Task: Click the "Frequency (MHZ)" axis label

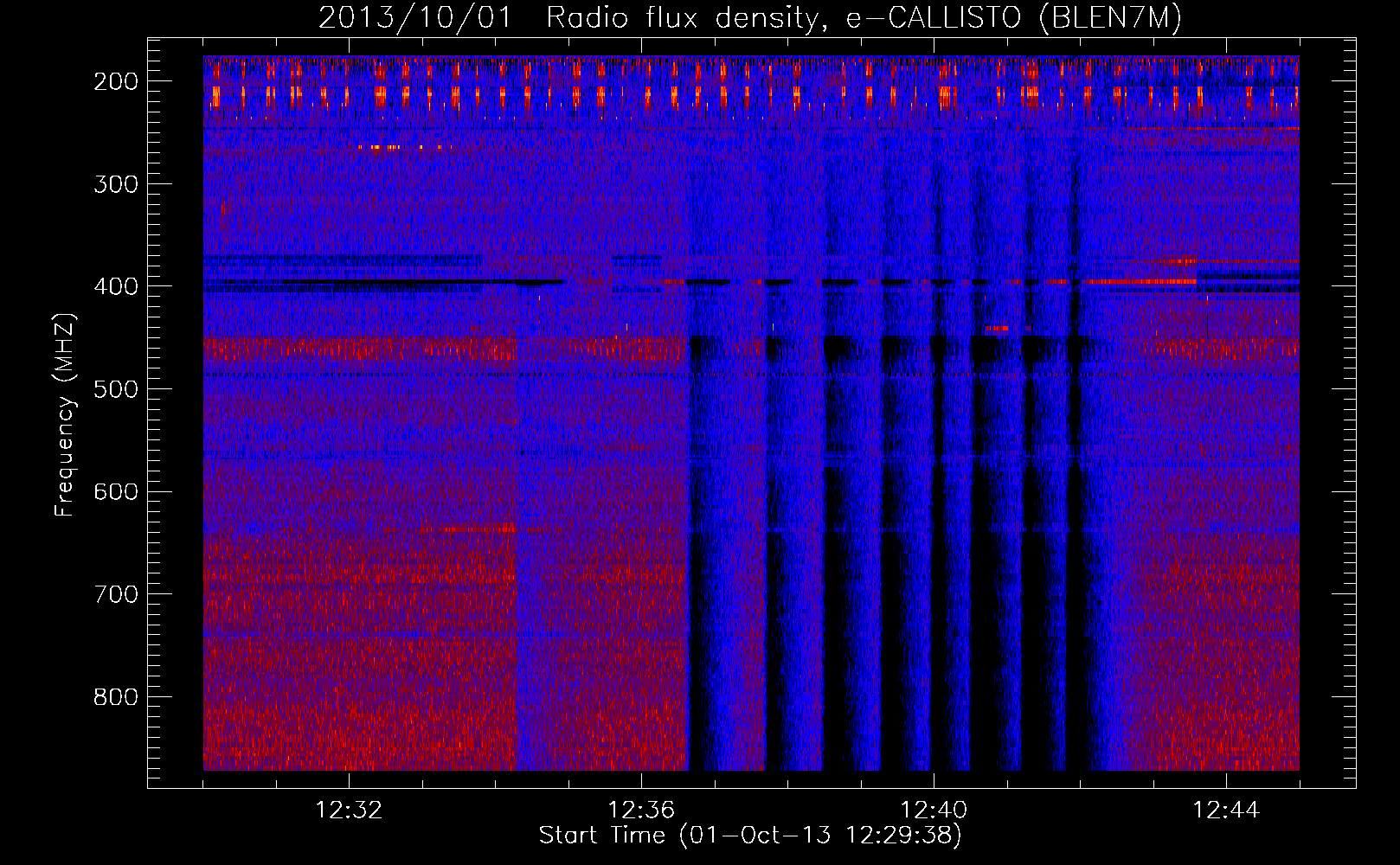Action: pos(65,414)
